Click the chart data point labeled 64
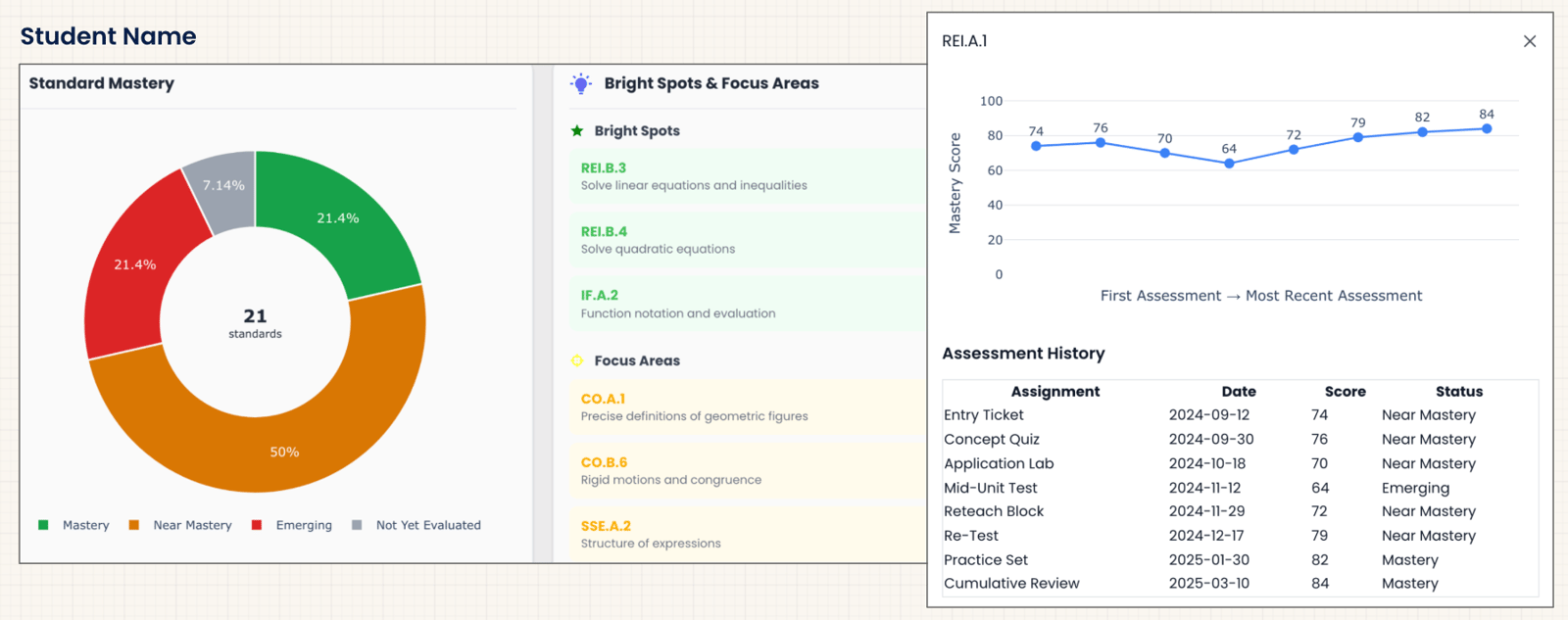Viewport: 1568px width, 620px height. coord(1229,164)
